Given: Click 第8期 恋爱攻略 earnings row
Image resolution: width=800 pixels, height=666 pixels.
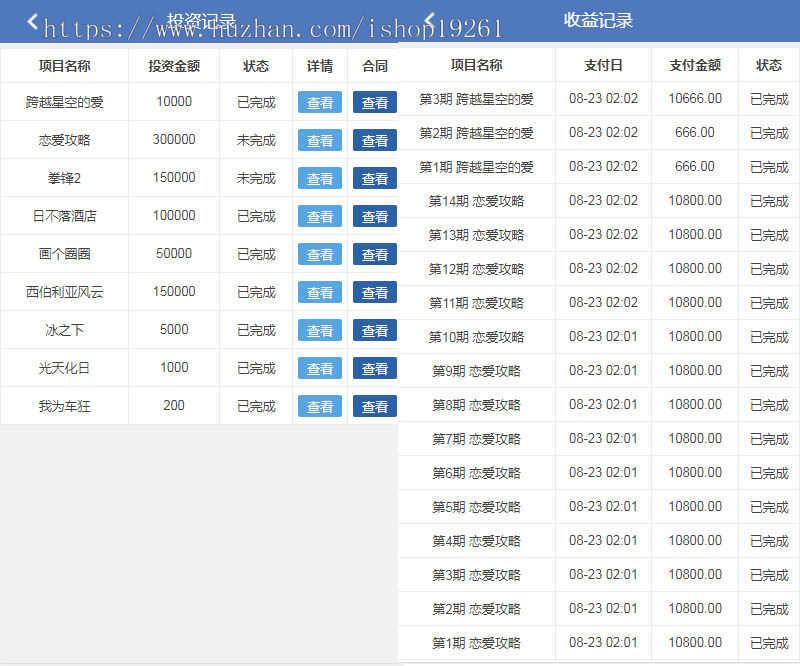Looking at the screenshot, I should click(598, 405).
